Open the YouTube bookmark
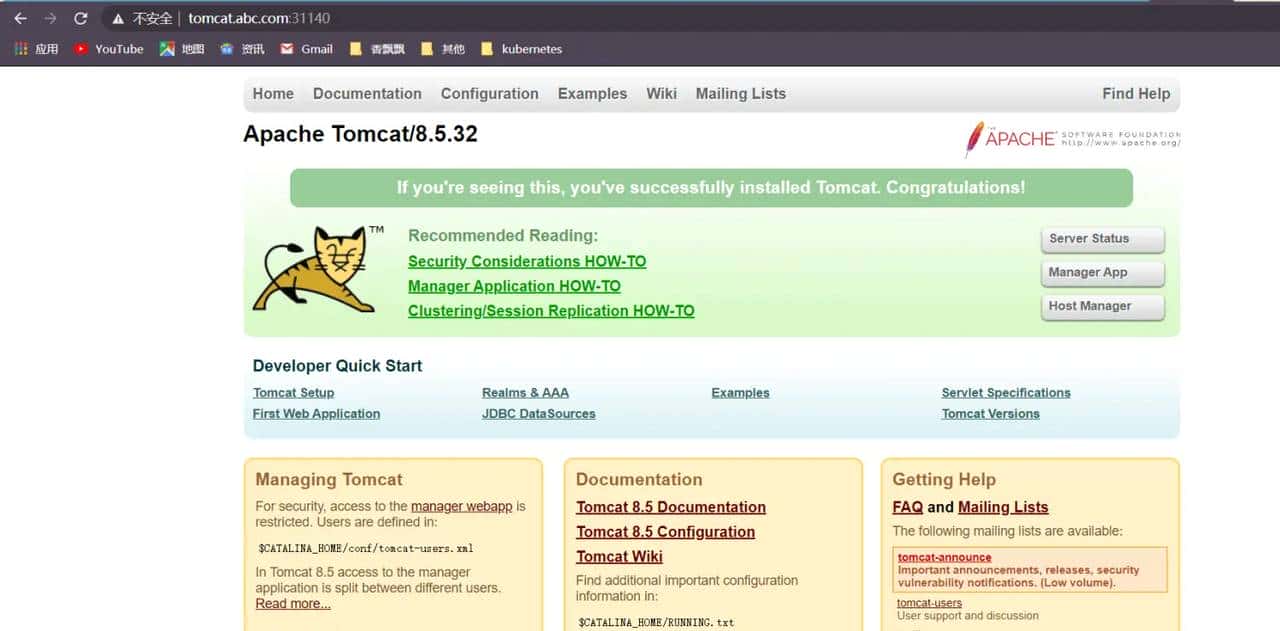Viewport: 1280px width, 631px height. [x=108, y=48]
